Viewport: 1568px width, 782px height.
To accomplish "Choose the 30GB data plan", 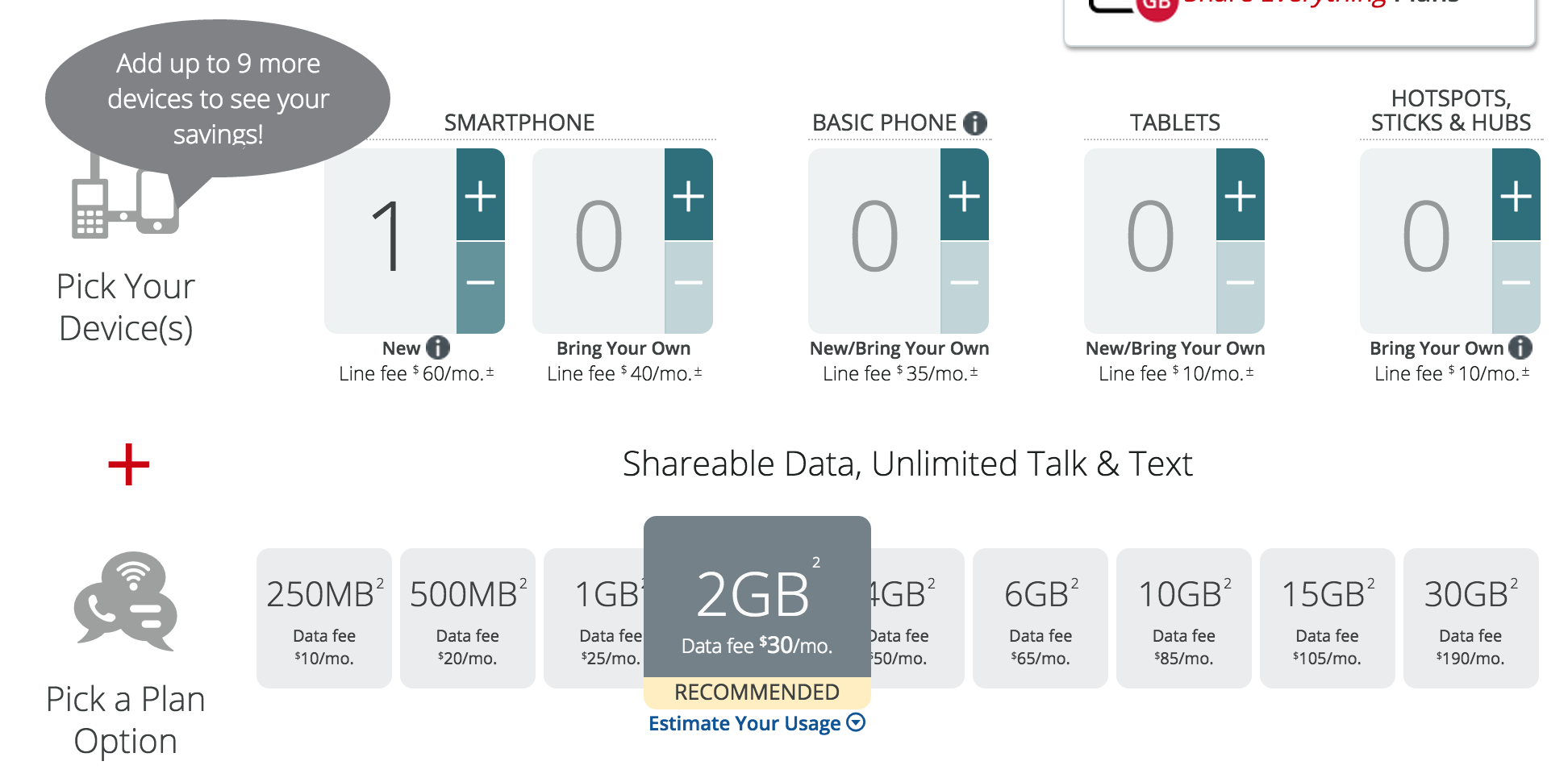I will pos(1470,618).
